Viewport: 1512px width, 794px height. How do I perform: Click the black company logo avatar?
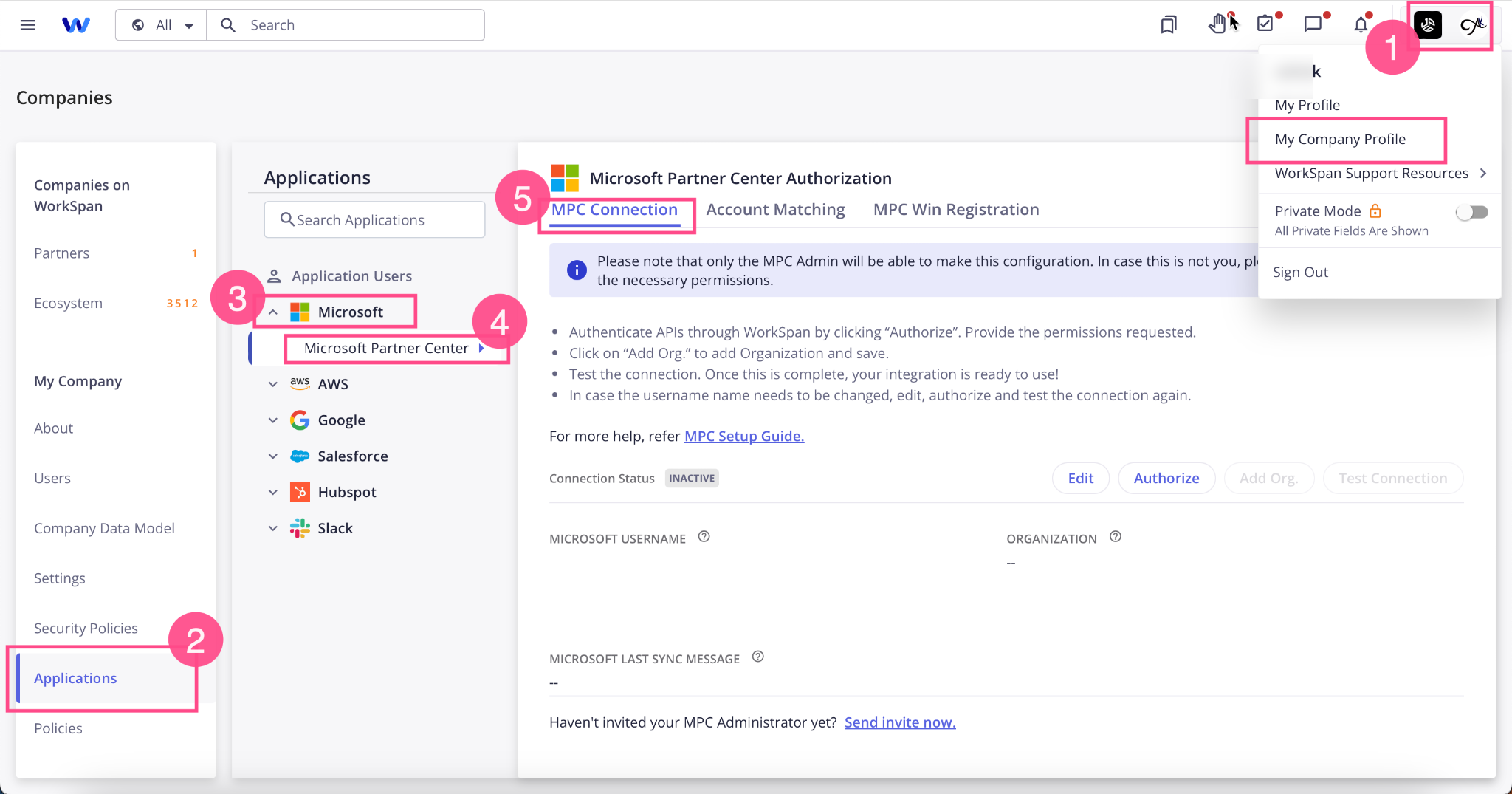(x=1428, y=25)
